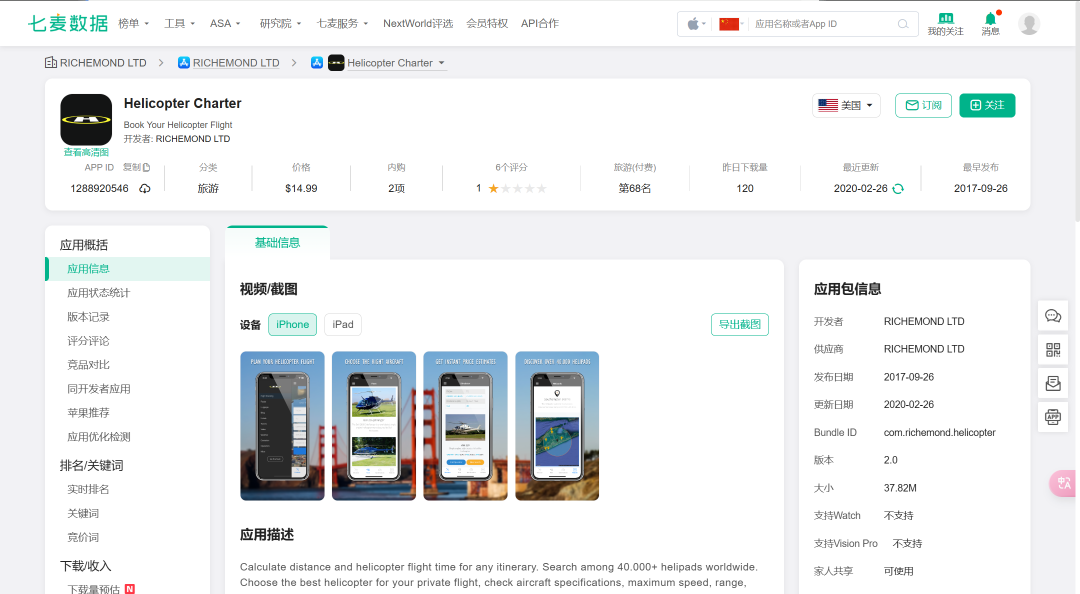Viewport: 1080px width, 594px height.
Task: Open 会员特权 menu item
Action: (487, 23)
